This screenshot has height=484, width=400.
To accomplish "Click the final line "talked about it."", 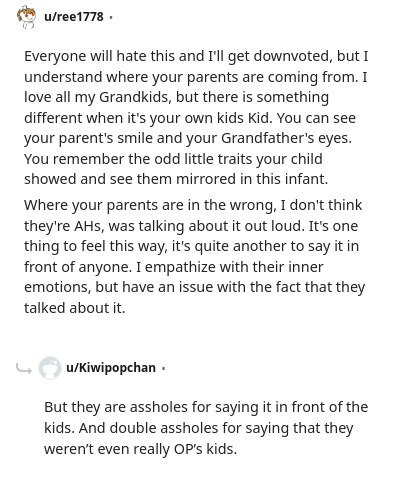I will pos(75,308).
